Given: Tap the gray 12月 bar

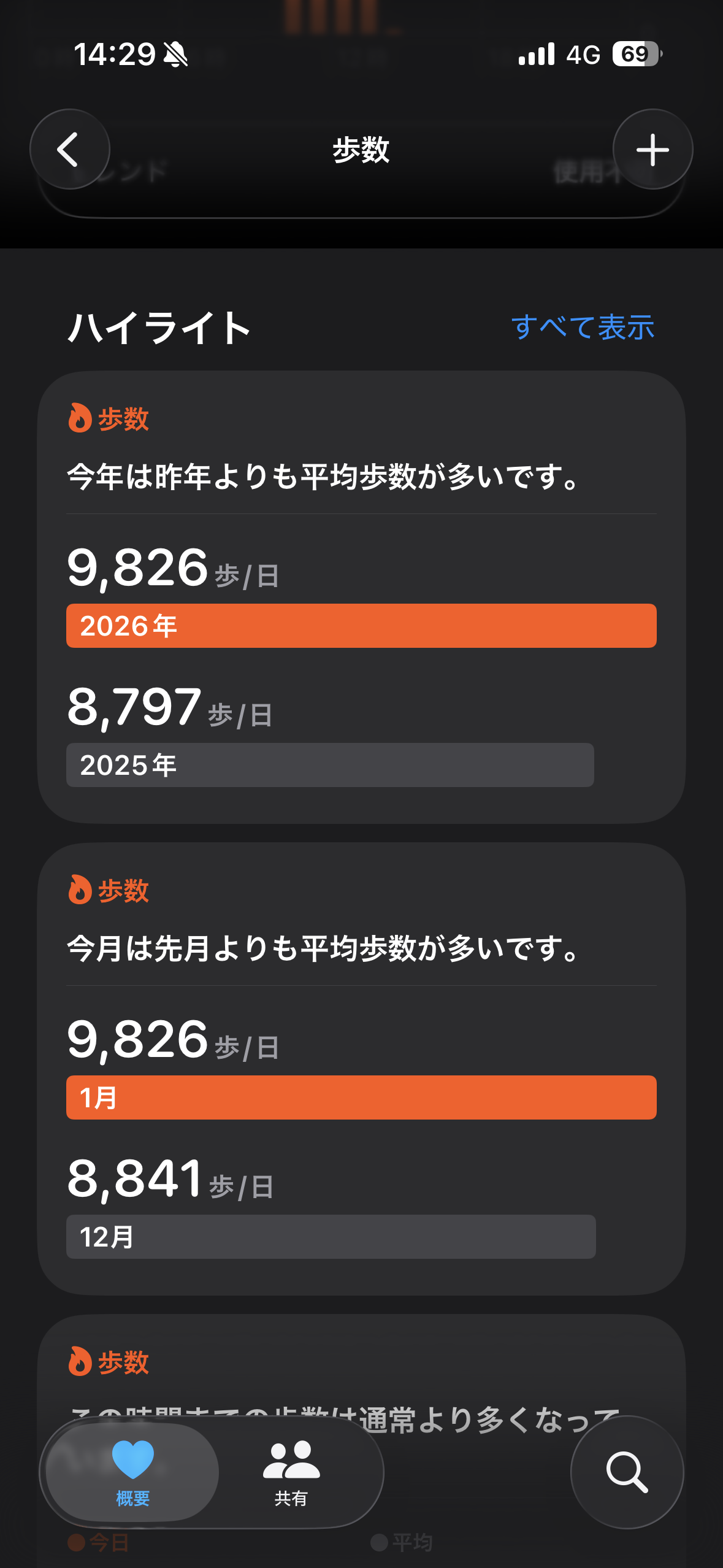Looking at the screenshot, I should 331,1237.
